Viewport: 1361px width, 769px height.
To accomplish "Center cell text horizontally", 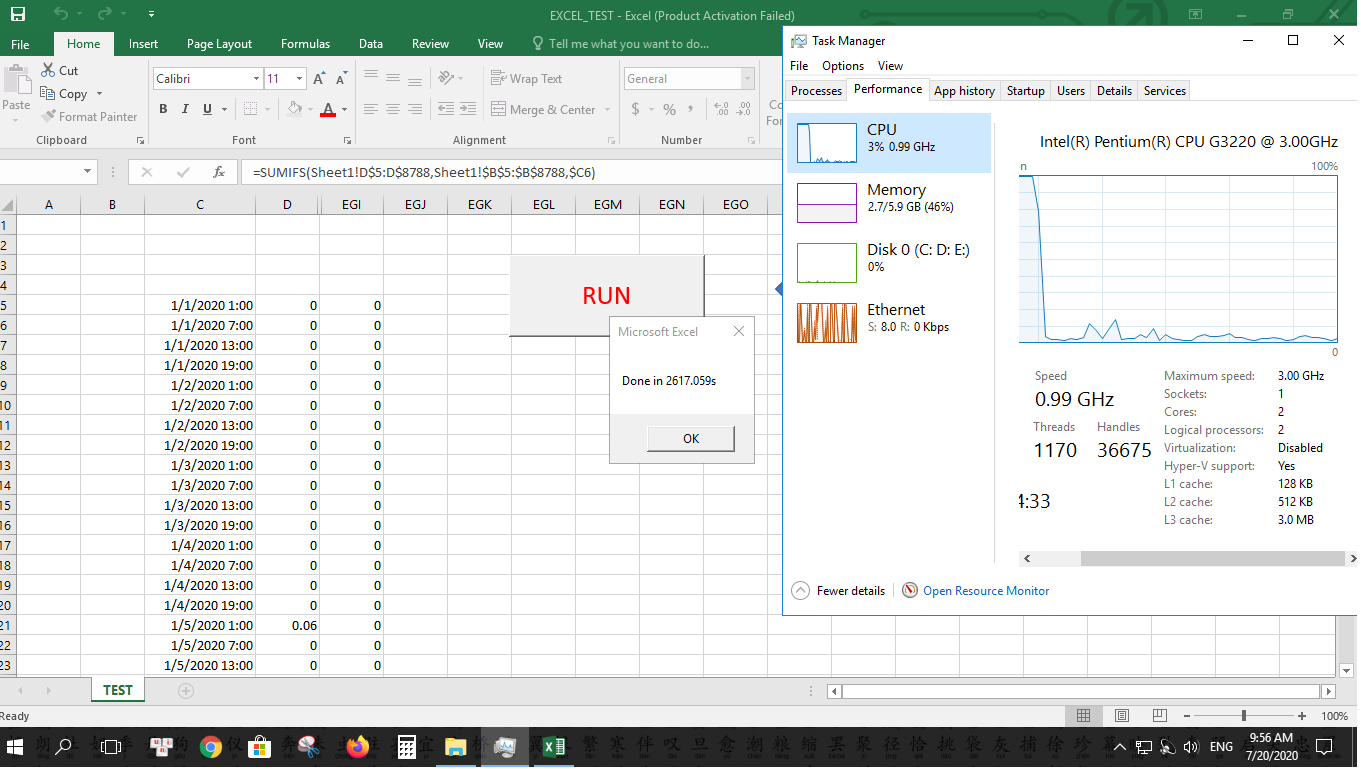I will pos(394,109).
